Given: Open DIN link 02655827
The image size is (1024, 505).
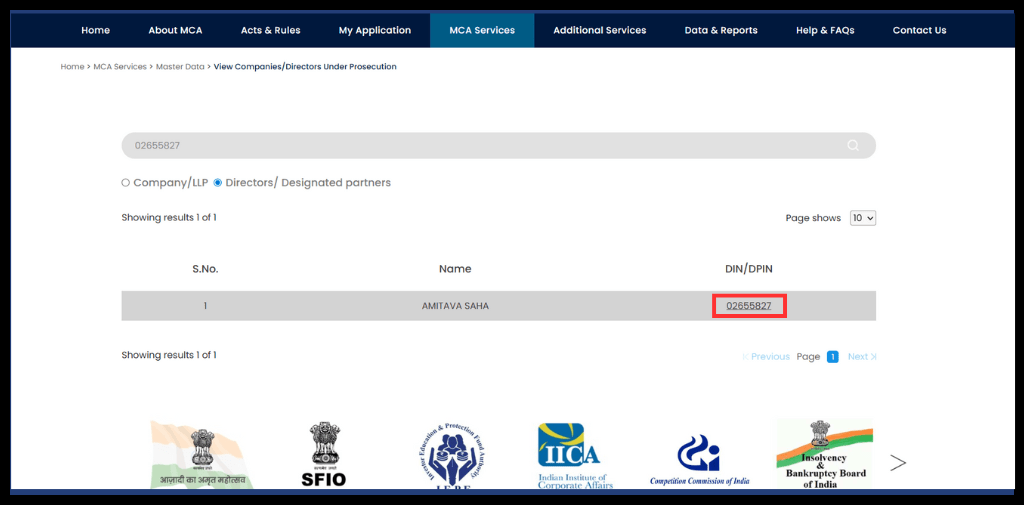Looking at the screenshot, I should [x=749, y=306].
